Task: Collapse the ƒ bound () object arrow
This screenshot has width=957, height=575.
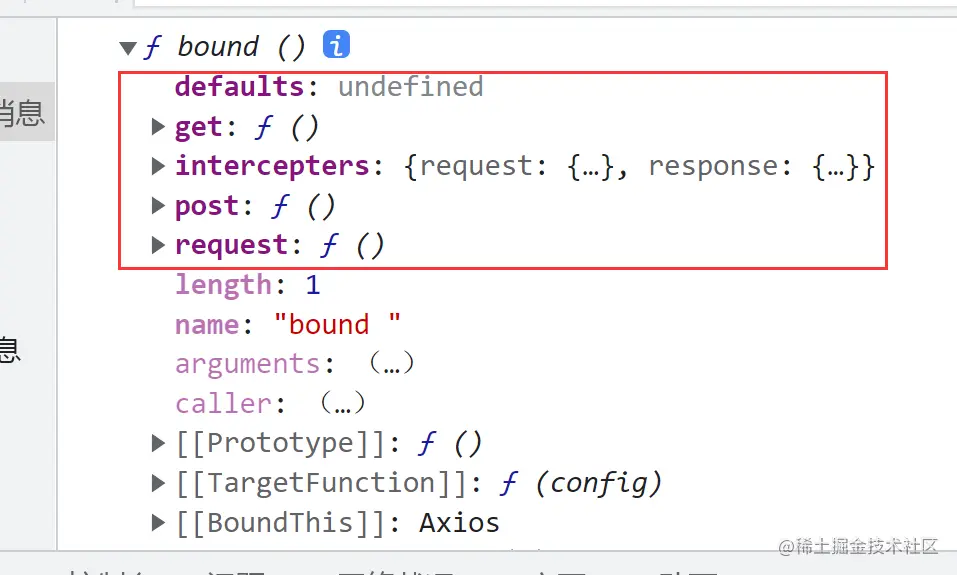Action: [x=127, y=47]
